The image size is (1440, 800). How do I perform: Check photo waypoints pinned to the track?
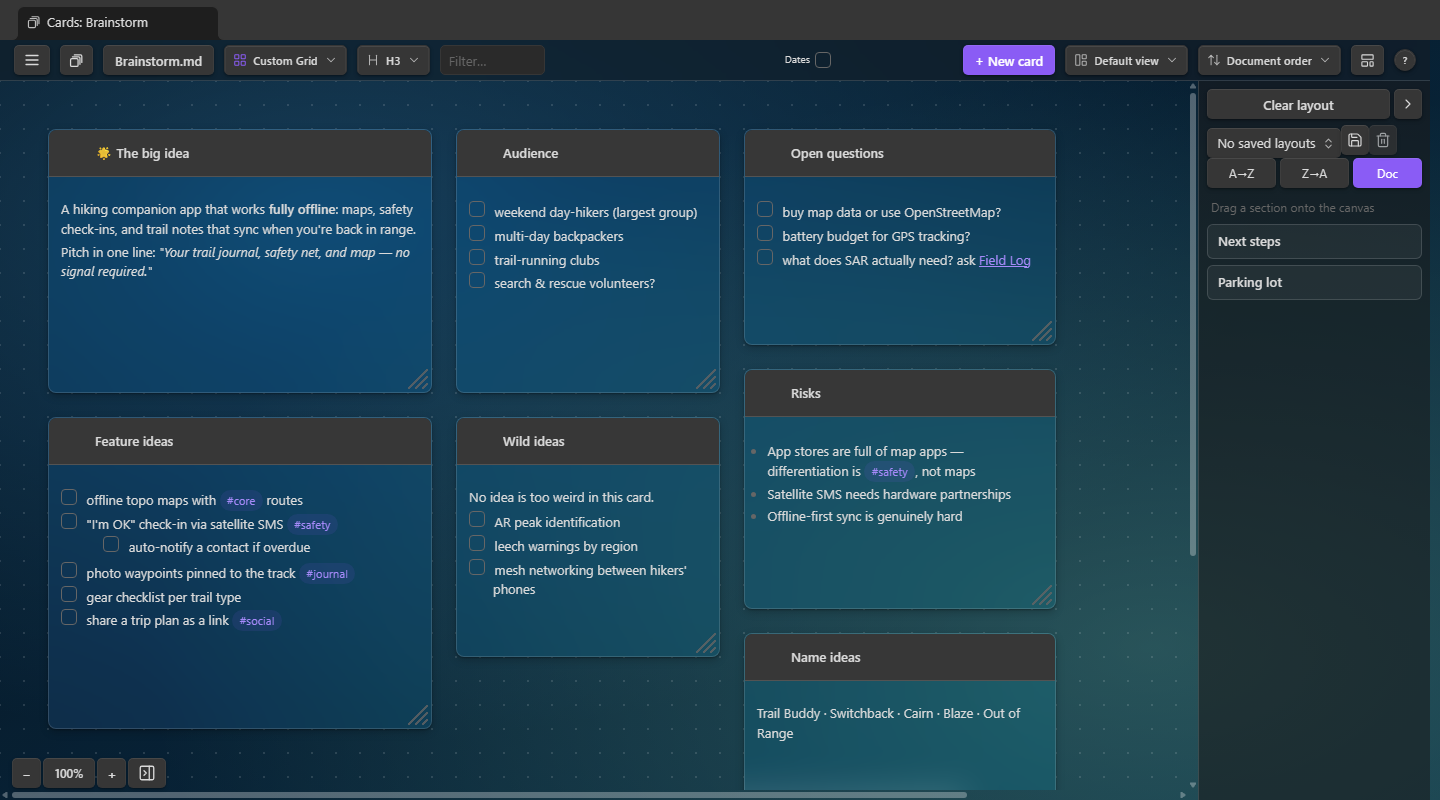(x=69, y=570)
